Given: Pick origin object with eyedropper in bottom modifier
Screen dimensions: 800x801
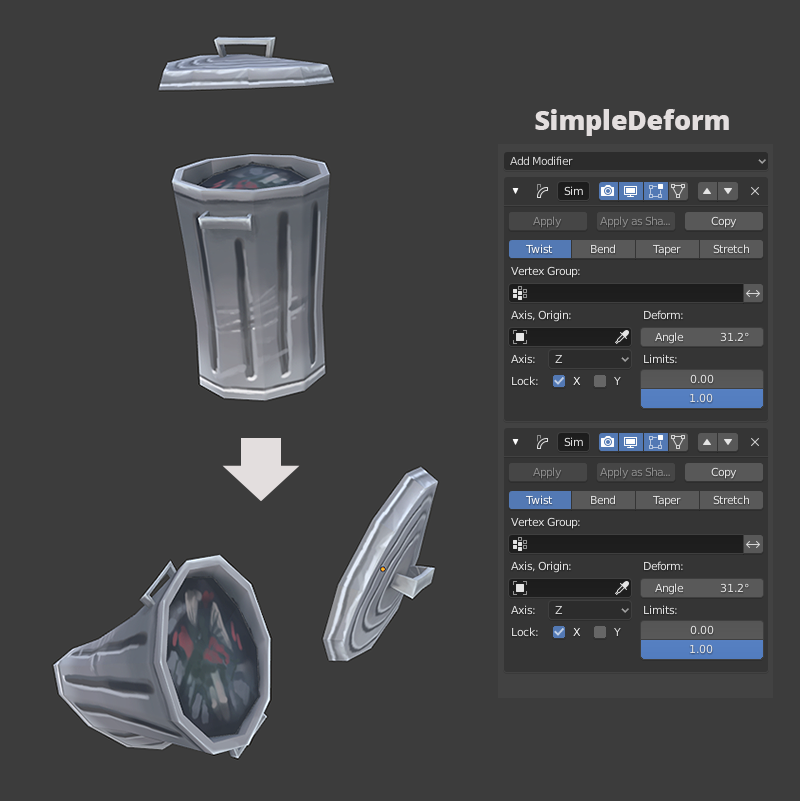Looking at the screenshot, I should click(622, 588).
